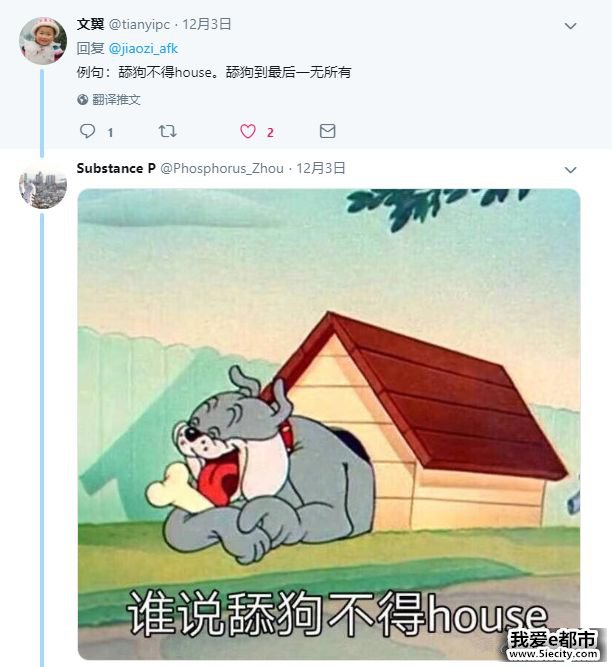Click the globe icon beside 翻译推文
612x667 pixels.
coord(83,100)
